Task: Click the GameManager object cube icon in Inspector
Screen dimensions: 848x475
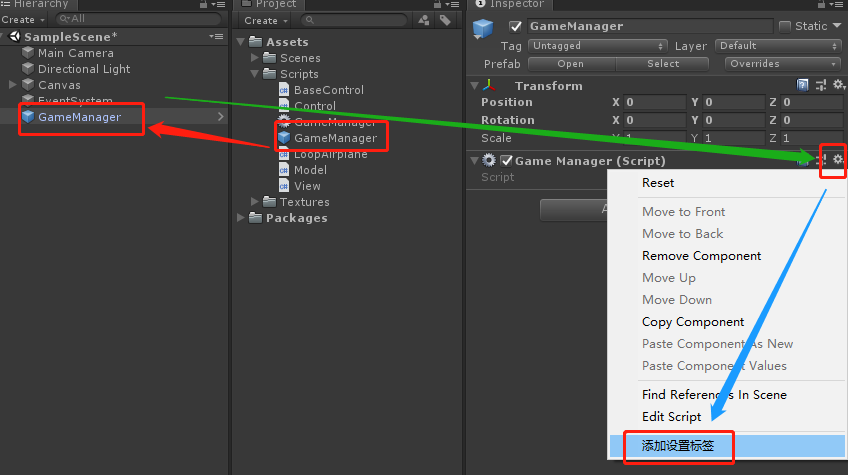Action: [x=483, y=28]
